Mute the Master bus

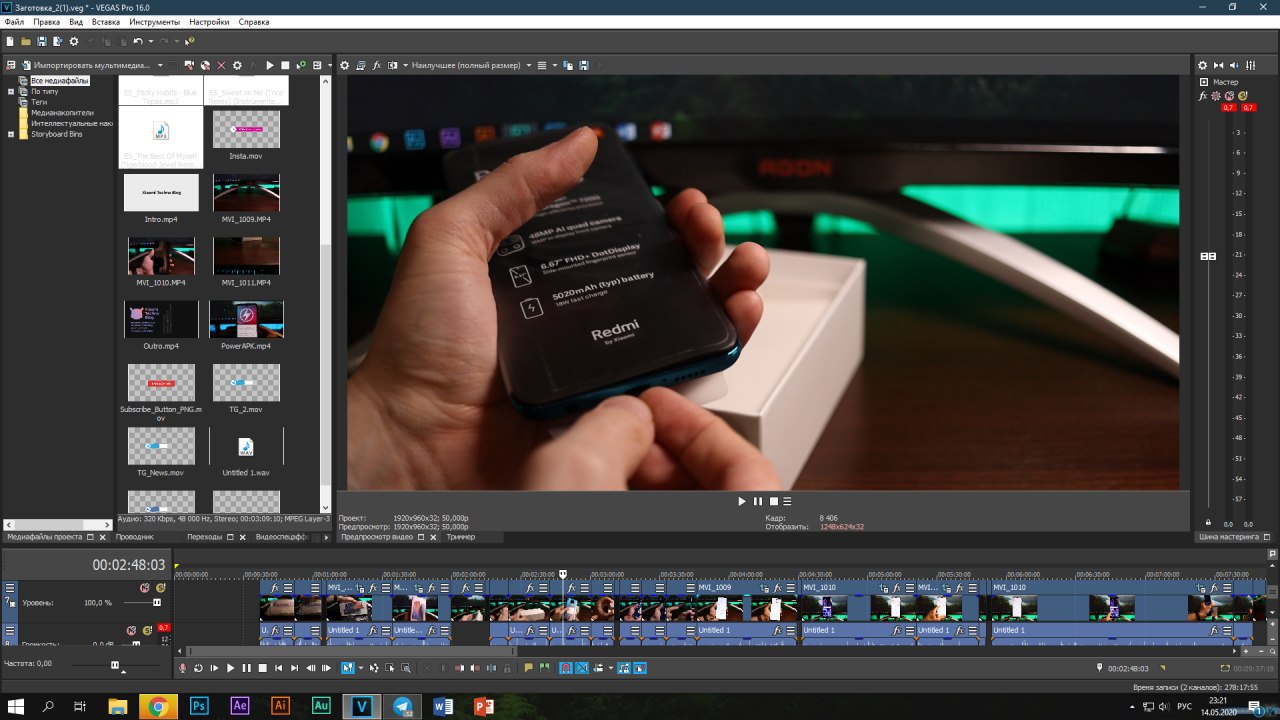point(1229,96)
